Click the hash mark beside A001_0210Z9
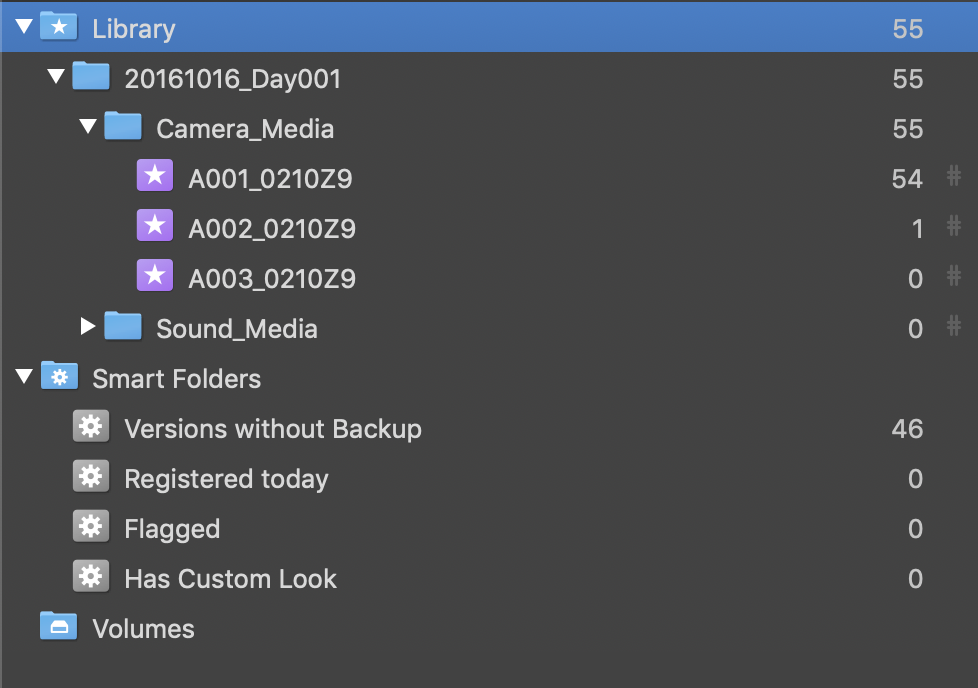 tap(954, 177)
